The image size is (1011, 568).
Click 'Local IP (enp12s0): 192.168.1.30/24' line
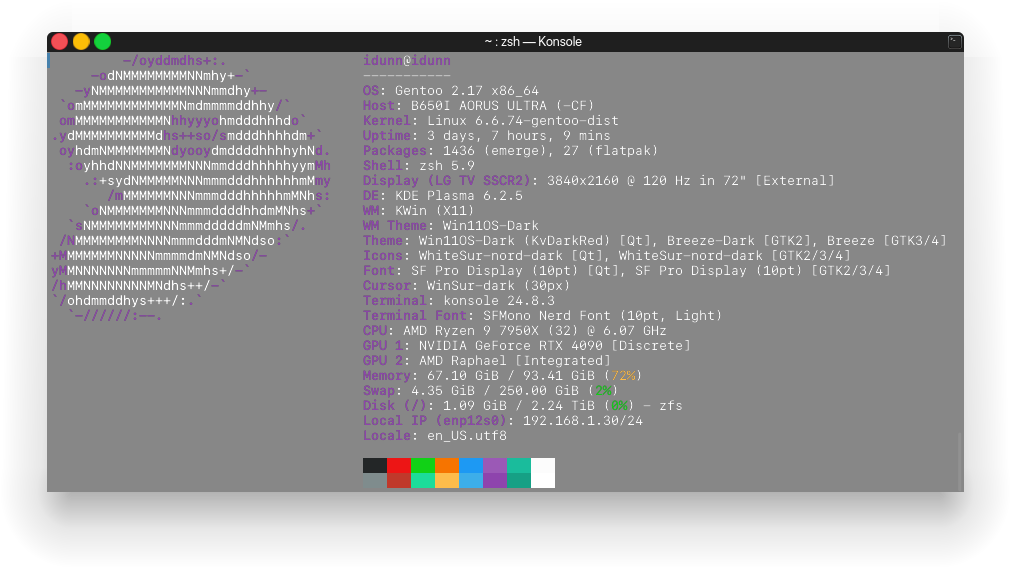(x=502, y=420)
